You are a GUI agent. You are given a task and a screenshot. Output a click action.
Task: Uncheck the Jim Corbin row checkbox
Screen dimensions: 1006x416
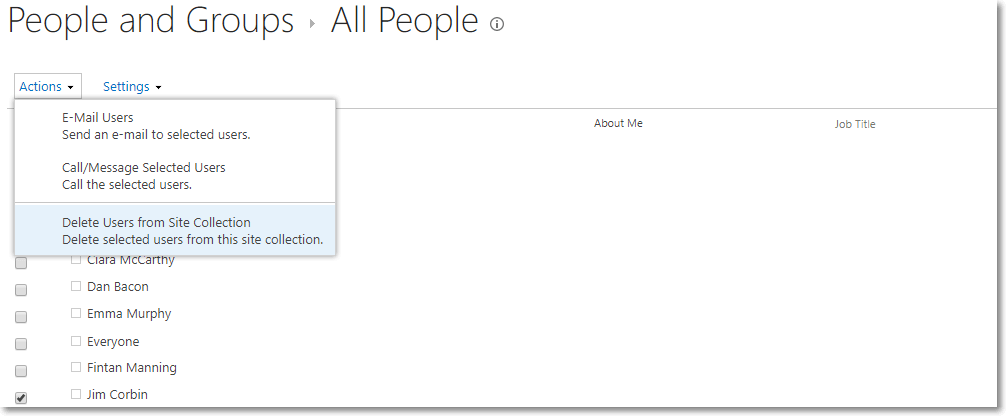[21, 398]
